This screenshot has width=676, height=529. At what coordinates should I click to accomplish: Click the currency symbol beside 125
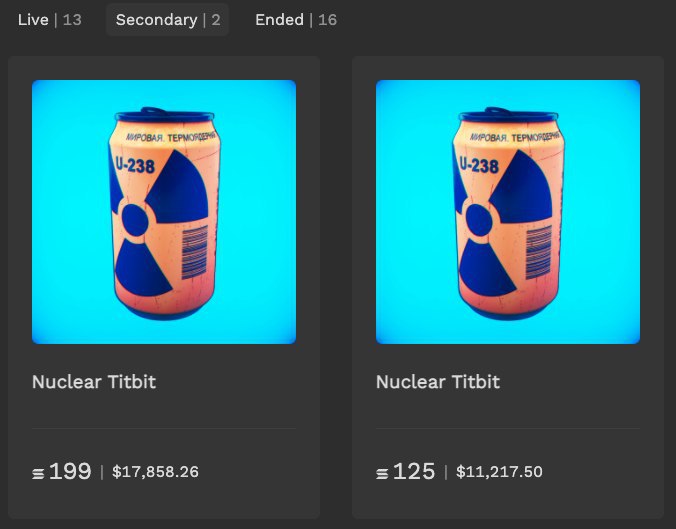[x=382, y=473]
